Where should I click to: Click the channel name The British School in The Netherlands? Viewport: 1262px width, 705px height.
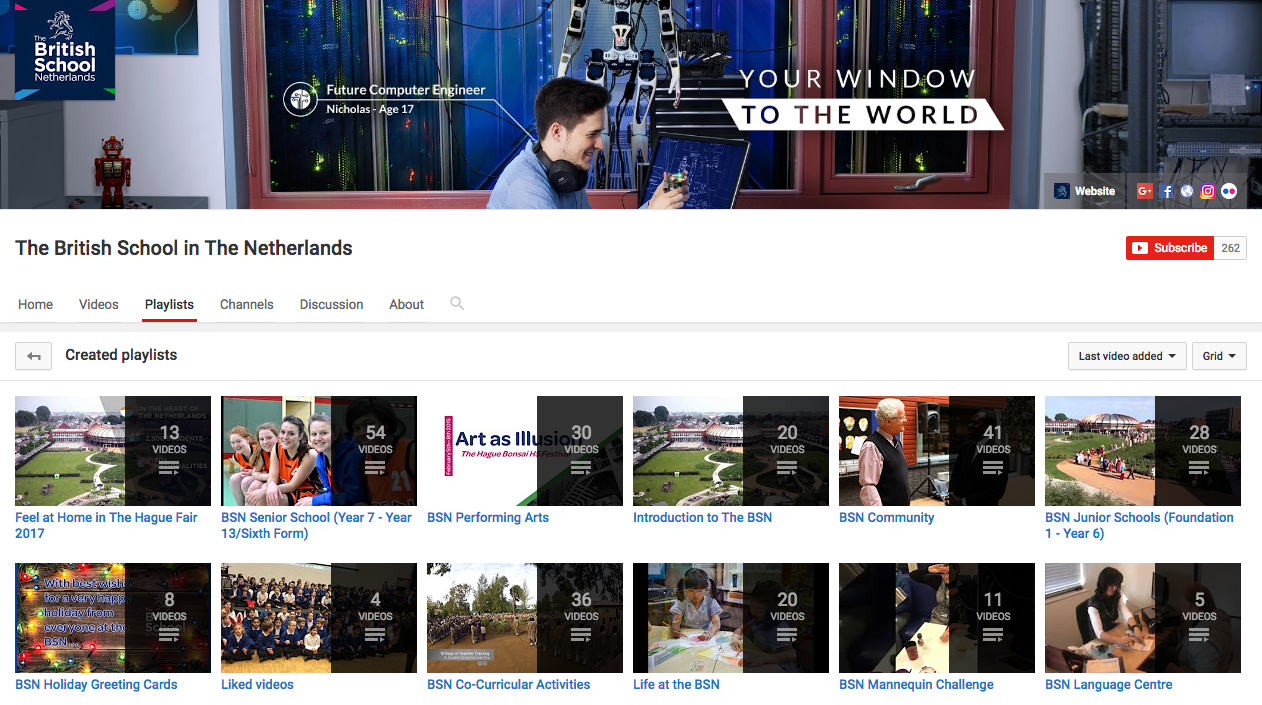pos(184,248)
